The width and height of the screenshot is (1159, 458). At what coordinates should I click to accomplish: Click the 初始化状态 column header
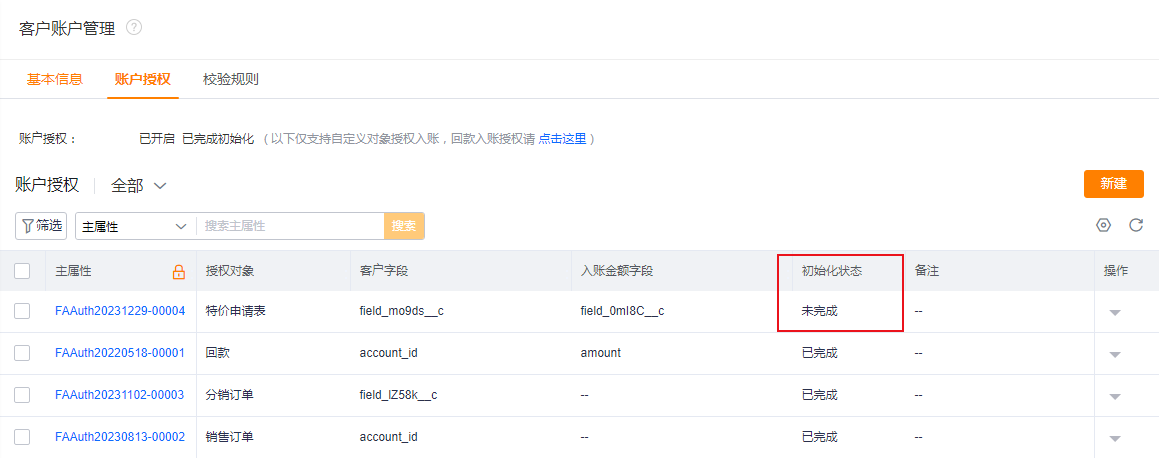tap(832, 271)
